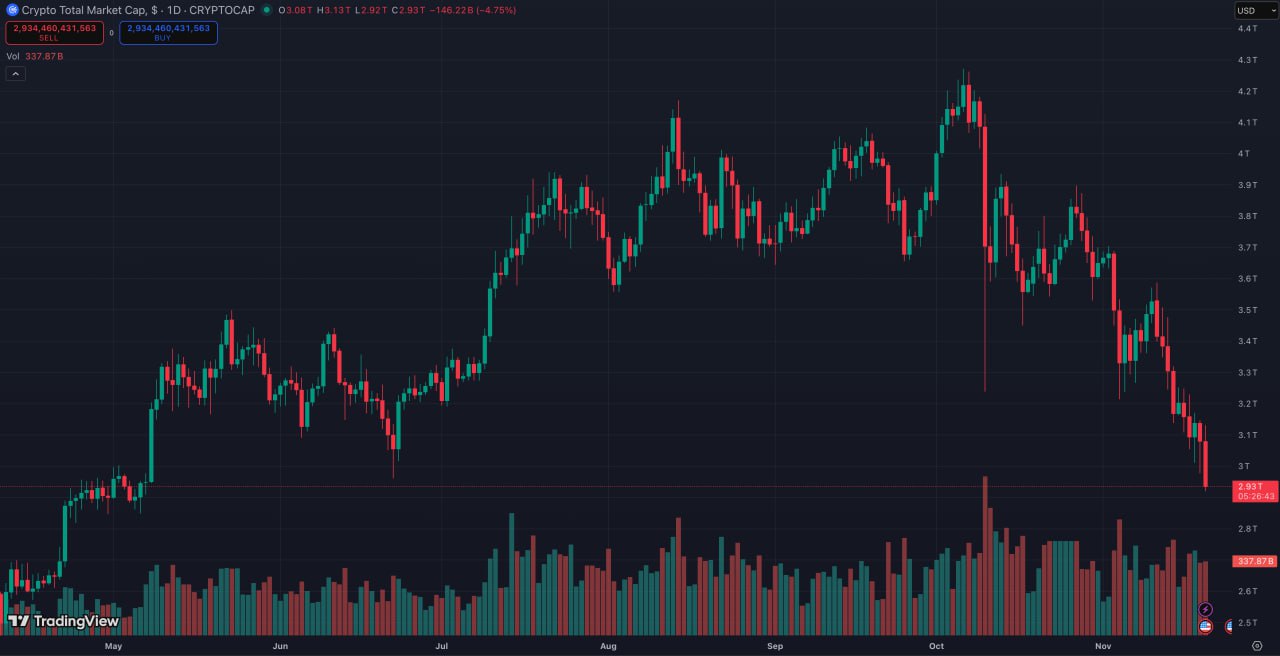Click the 2.93T current price label
The width and height of the screenshot is (1280, 656).
coord(1255,486)
